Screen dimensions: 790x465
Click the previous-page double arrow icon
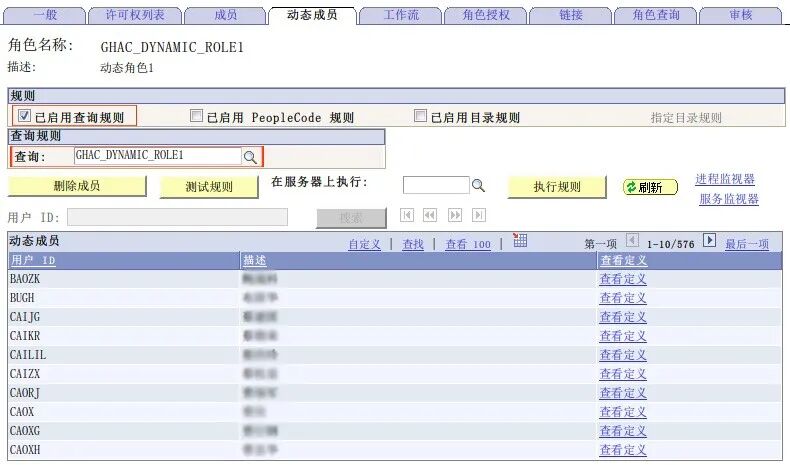point(430,215)
